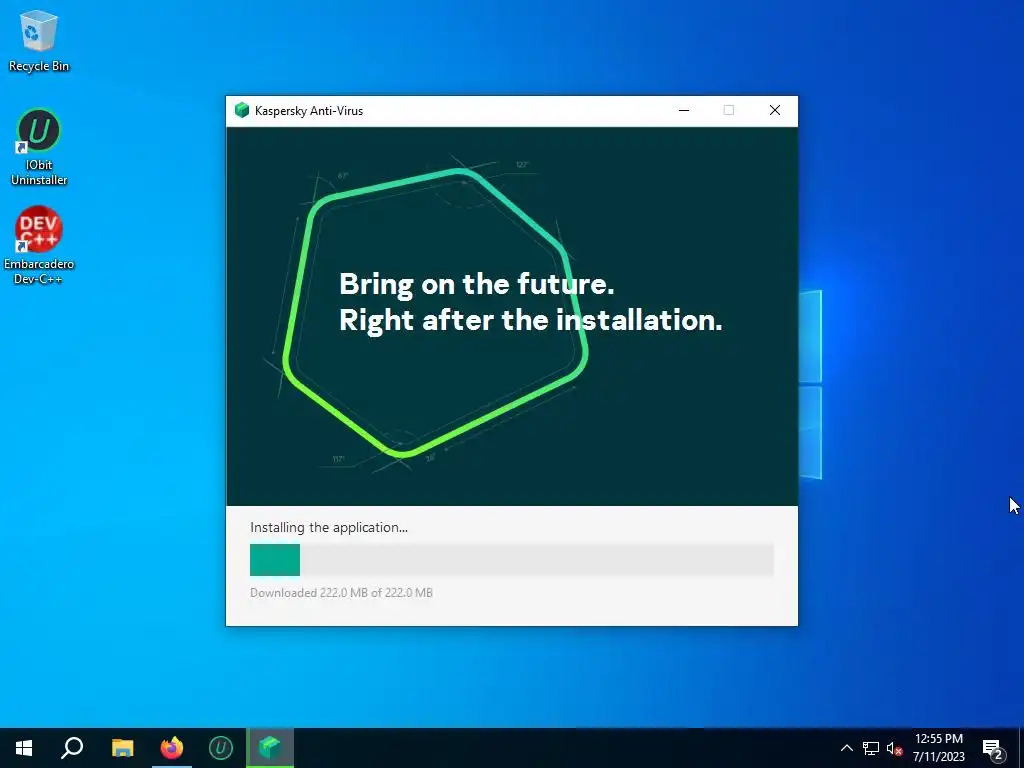Switch to IObit Uninstaller on the taskbar
The width and height of the screenshot is (1024, 768).
[221, 748]
